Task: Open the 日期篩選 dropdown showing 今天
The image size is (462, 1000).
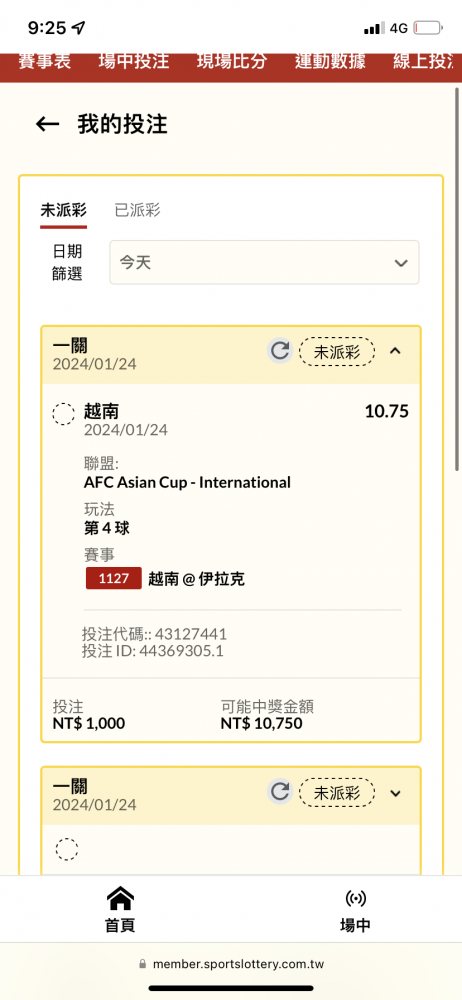Action: pos(264,262)
